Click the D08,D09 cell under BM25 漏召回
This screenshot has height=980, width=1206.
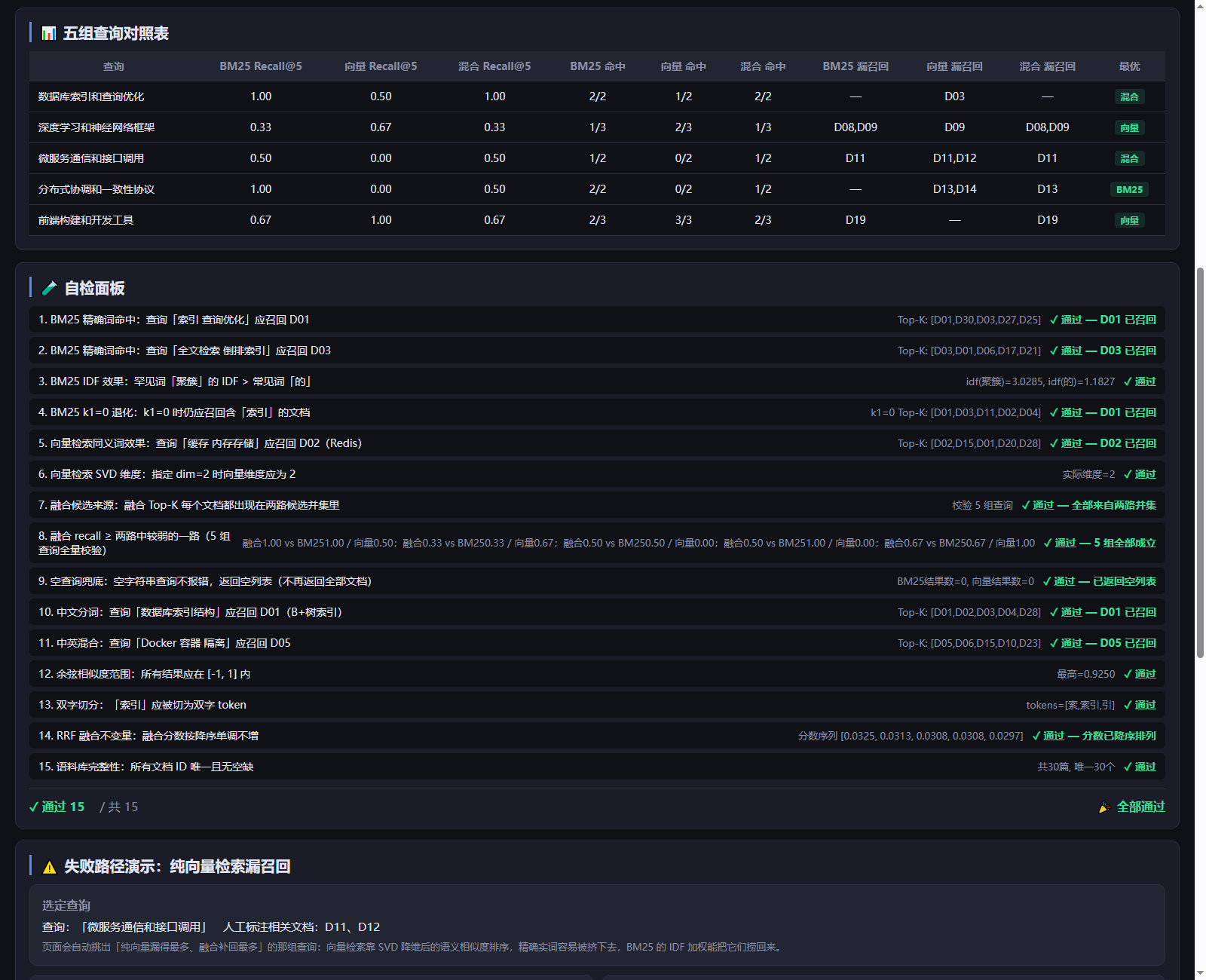[856, 127]
